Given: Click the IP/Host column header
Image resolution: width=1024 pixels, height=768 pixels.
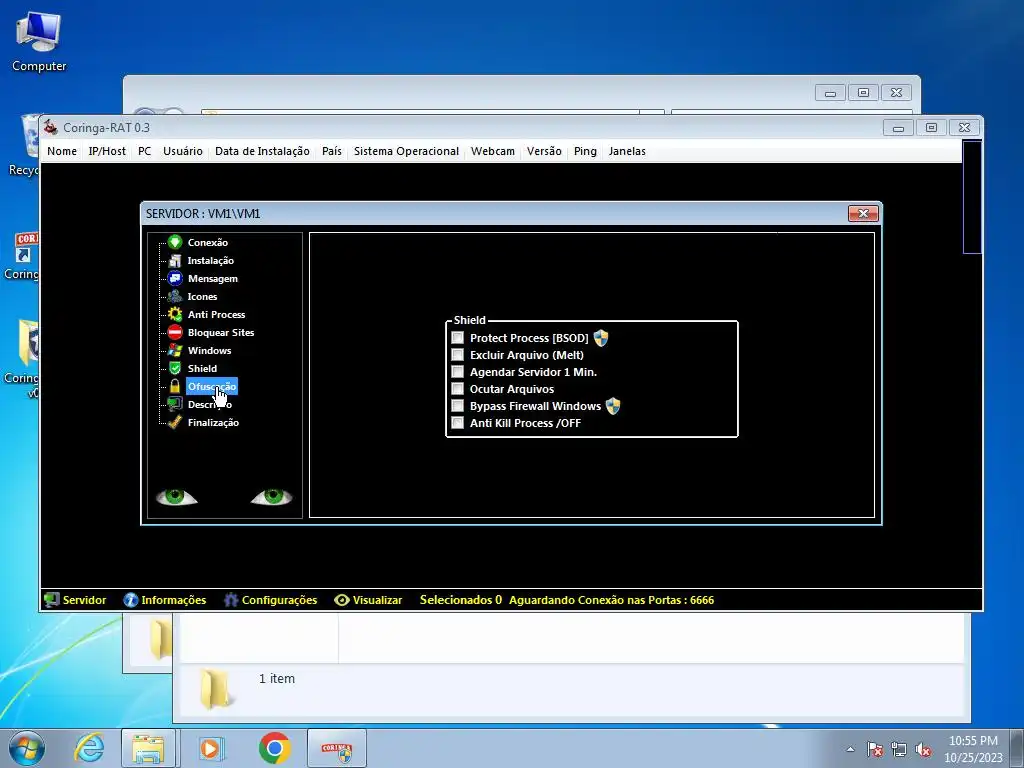Looking at the screenshot, I should coord(107,151).
